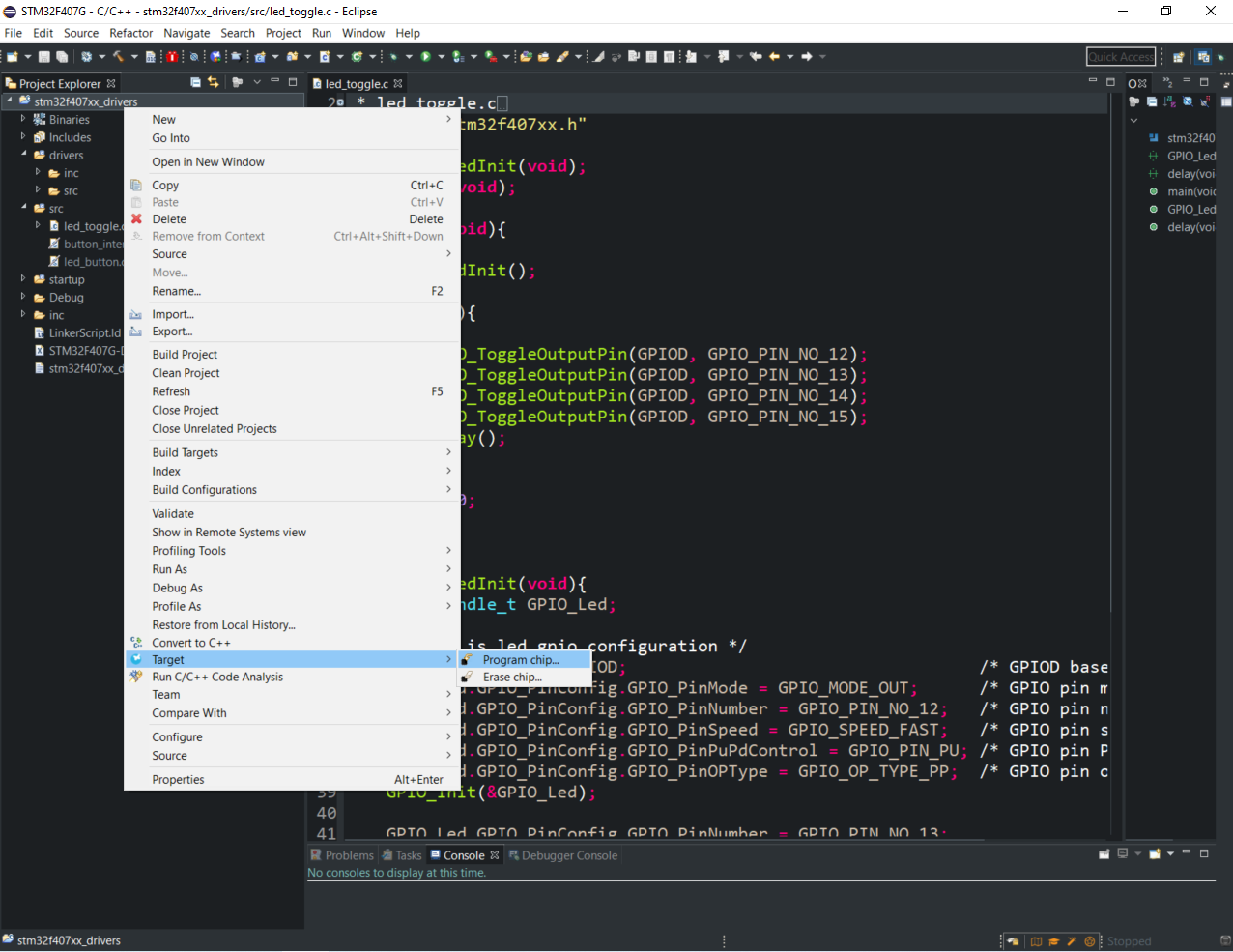Image resolution: width=1233 pixels, height=952 pixels.
Task: Choose Export... from the context menu
Action: tap(293, 332)
